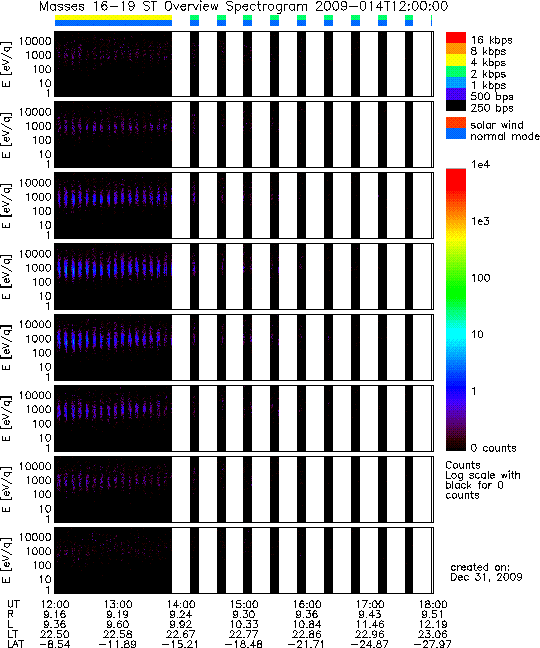The height and width of the screenshot is (648, 540).
Task: Click the L value '10.84'
Action: pyautogui.click(x=307, y=624)
